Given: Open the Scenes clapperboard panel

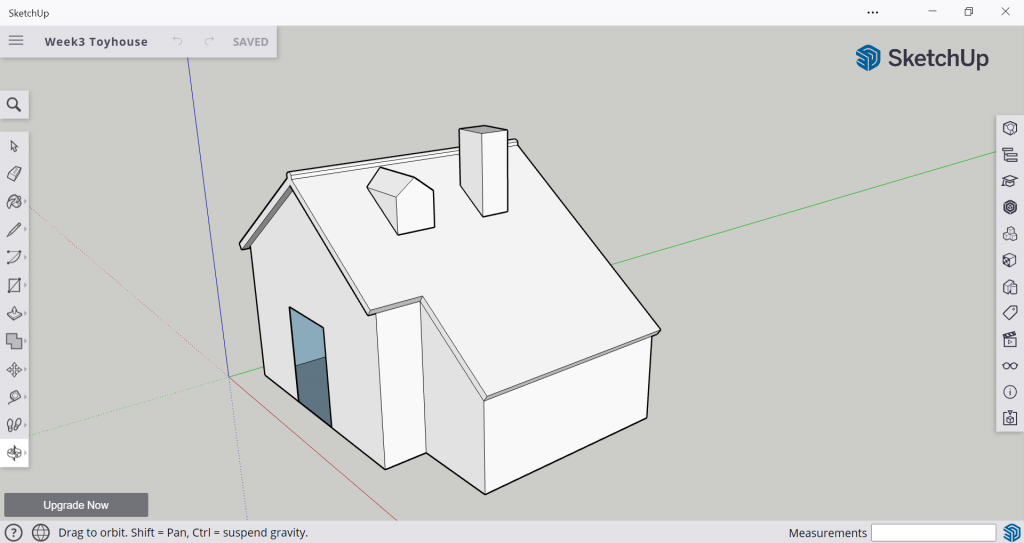Looking at the screenshot, I should tap(1010, 339).
